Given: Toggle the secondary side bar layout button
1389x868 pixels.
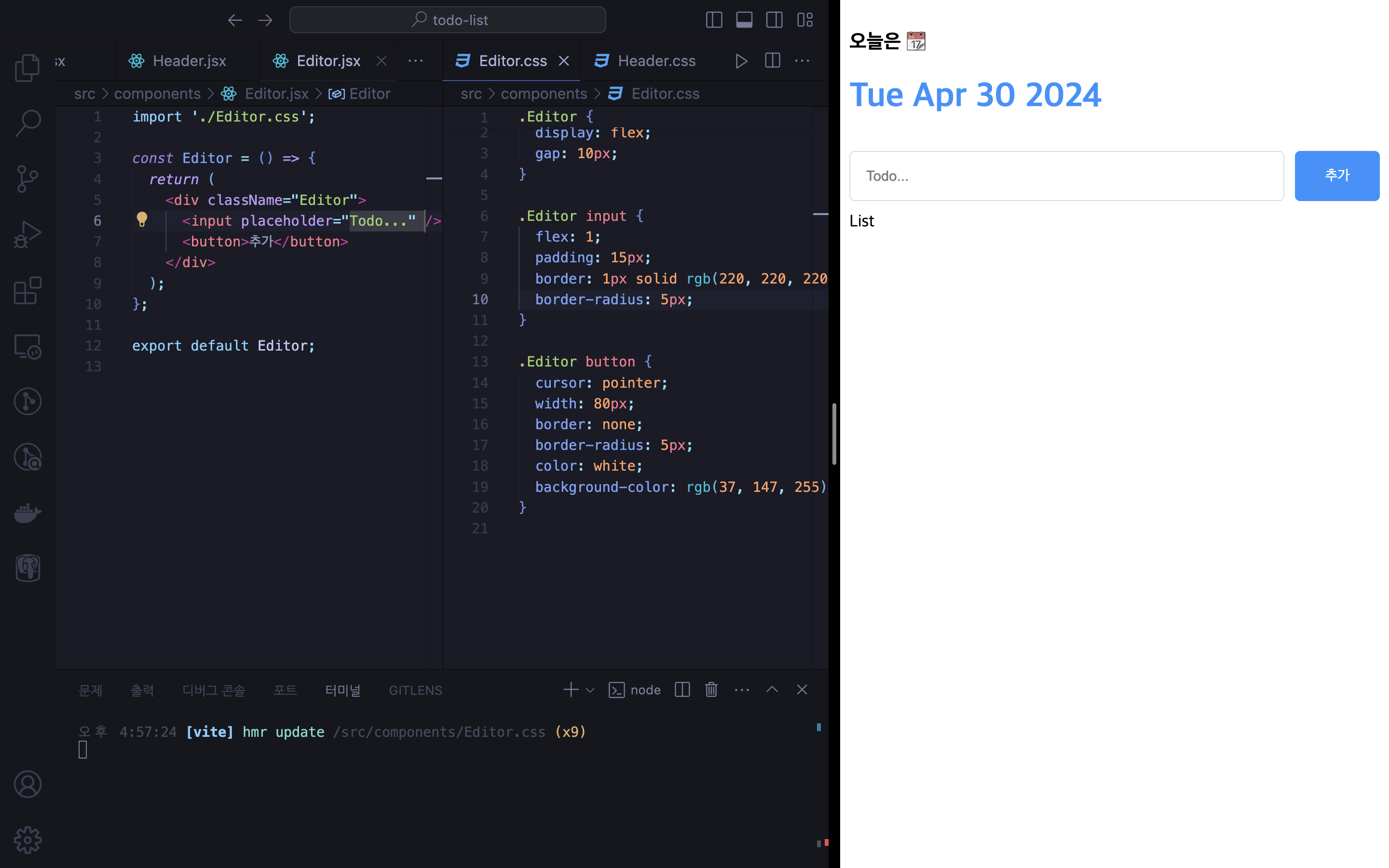Looking at the screenshot, I should coord(774,20).
